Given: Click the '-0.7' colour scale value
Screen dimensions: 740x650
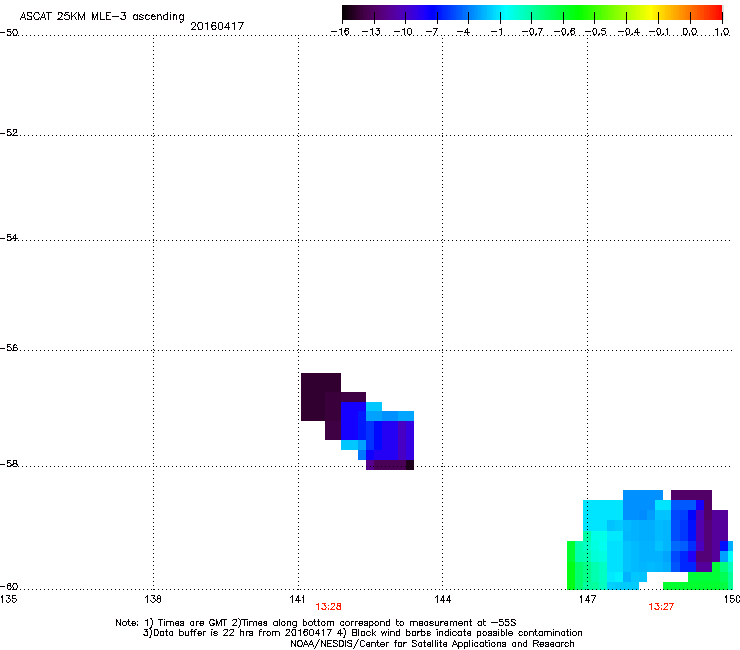Looking at the screenshot, I should point(532,32).
